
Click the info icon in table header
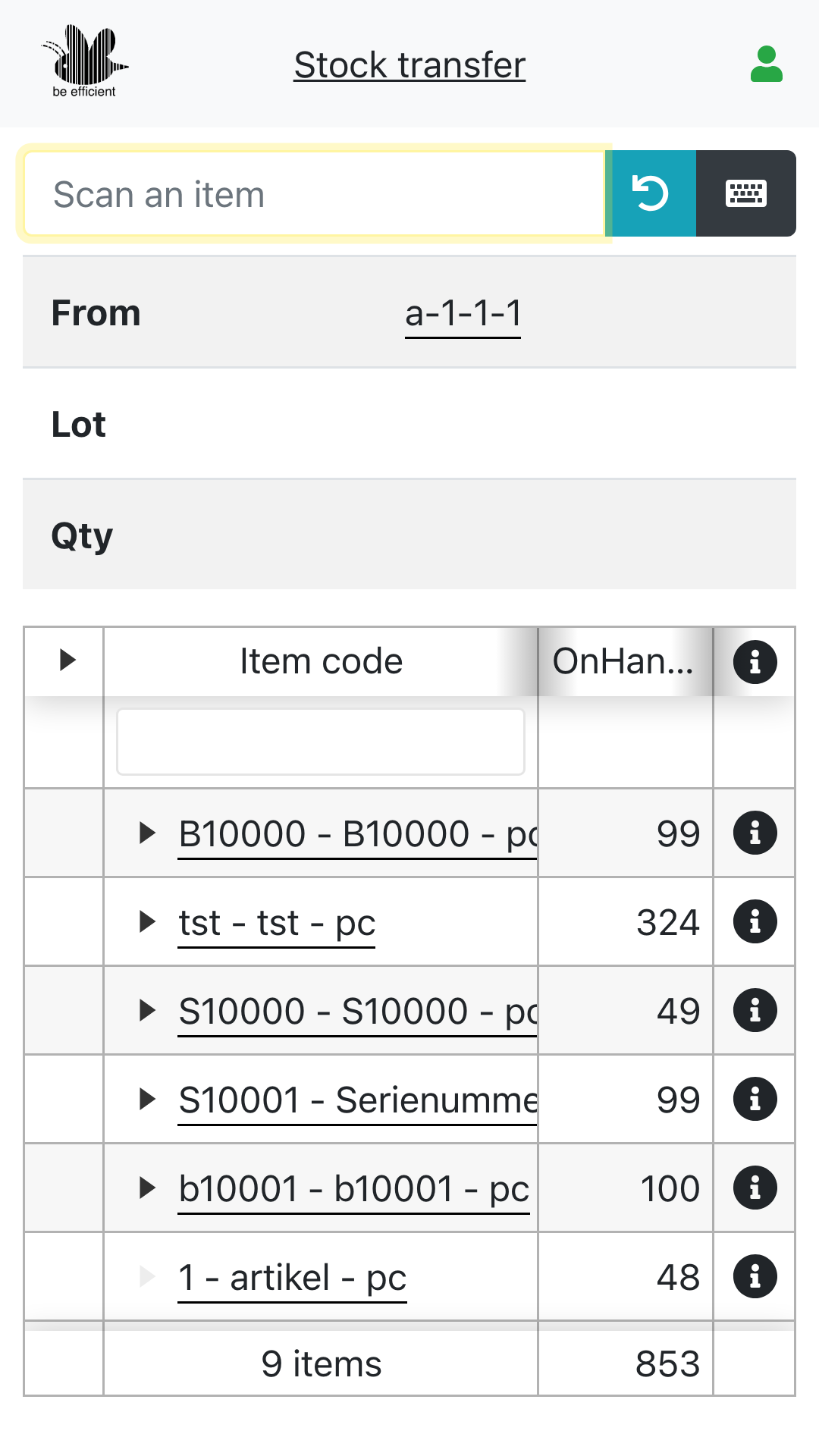[755, 662]
